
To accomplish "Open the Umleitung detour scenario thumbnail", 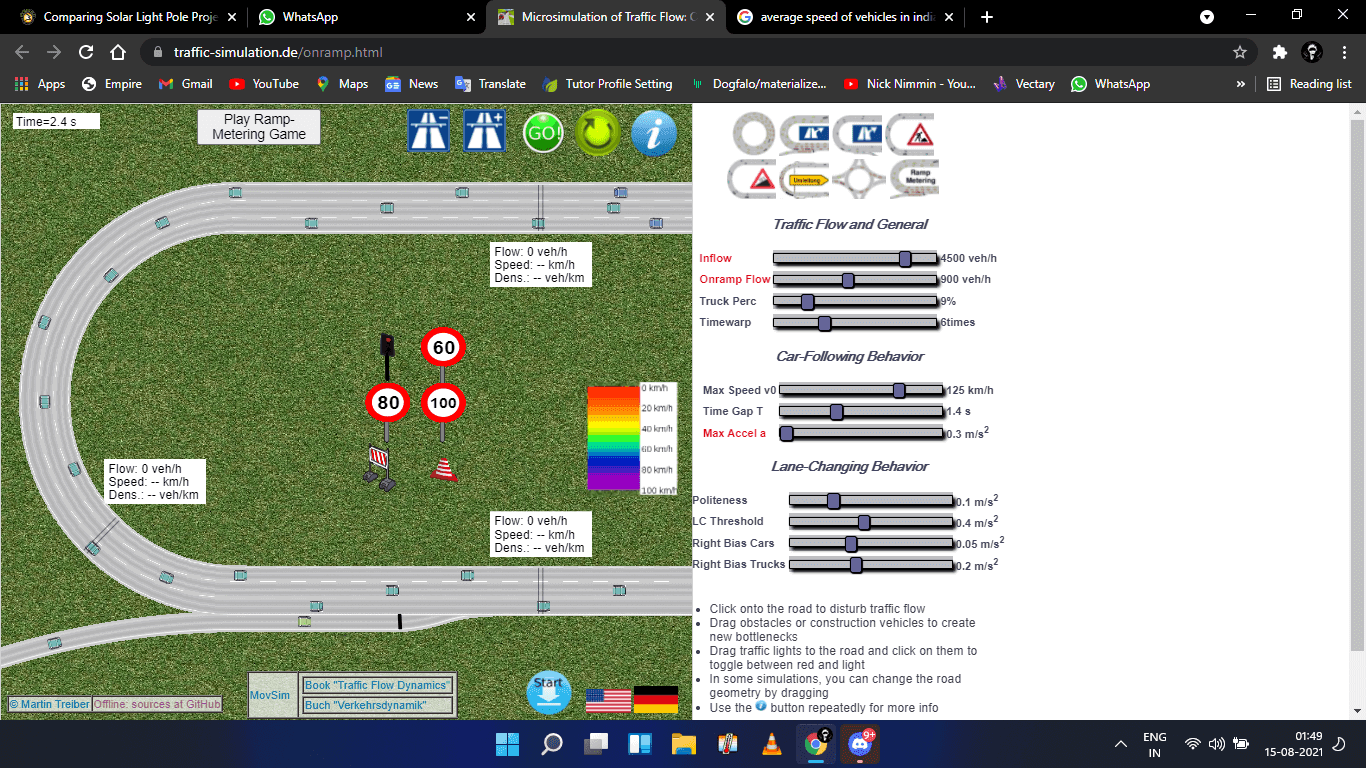I will 806,178.
